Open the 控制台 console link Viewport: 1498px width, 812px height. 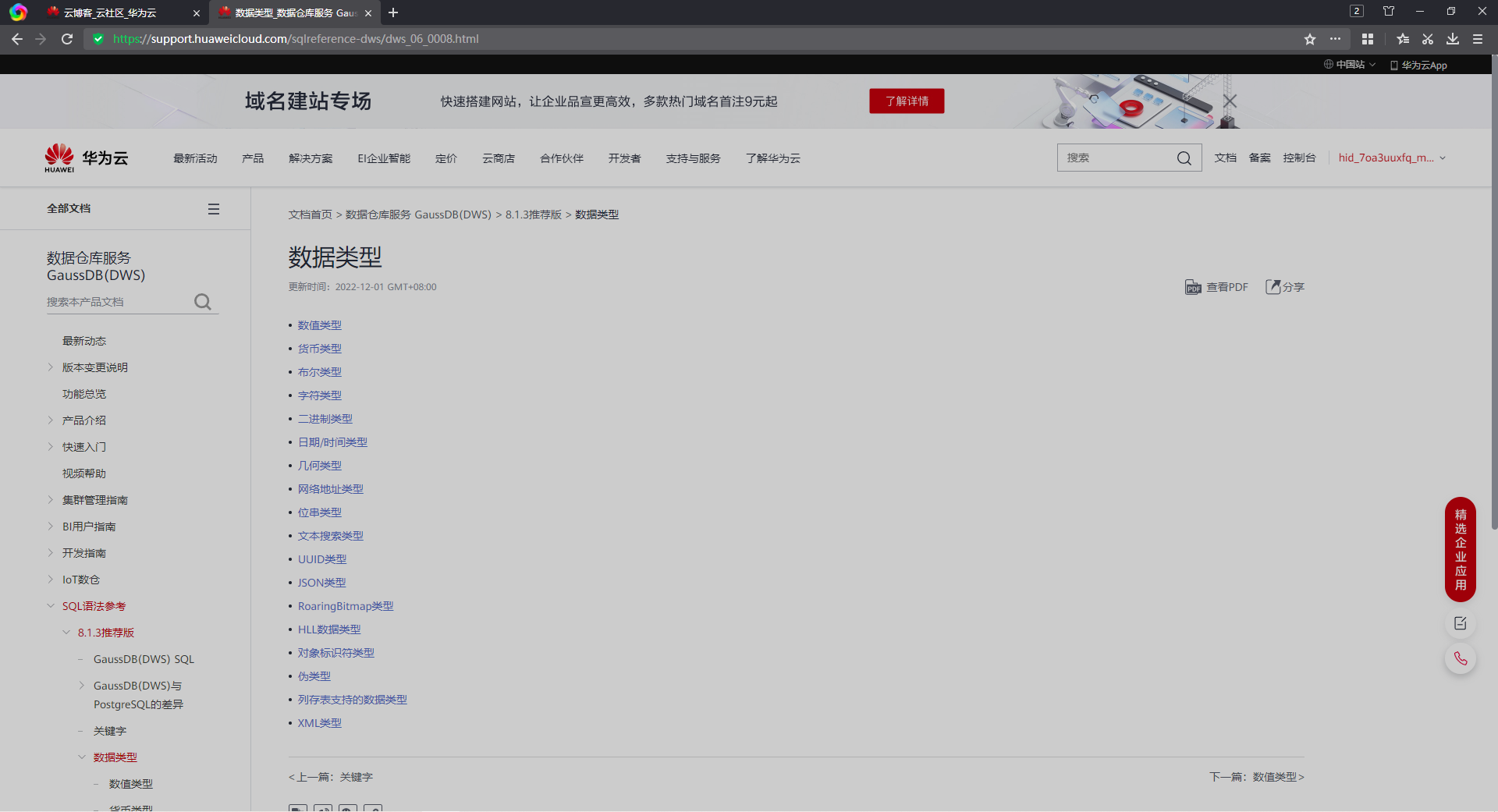click(1299, 158)
